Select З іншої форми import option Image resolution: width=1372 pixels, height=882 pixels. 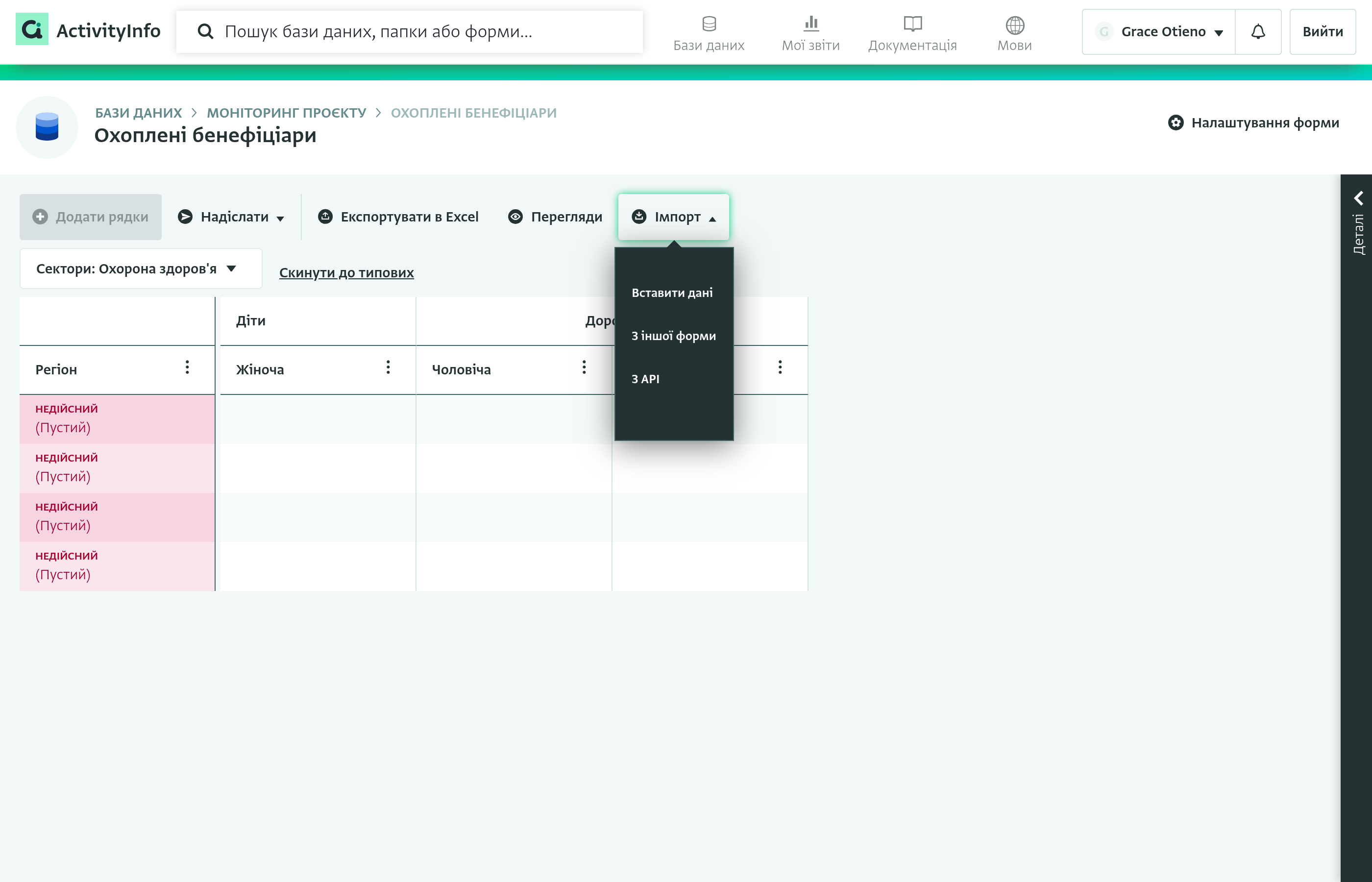tap(673, 336)
